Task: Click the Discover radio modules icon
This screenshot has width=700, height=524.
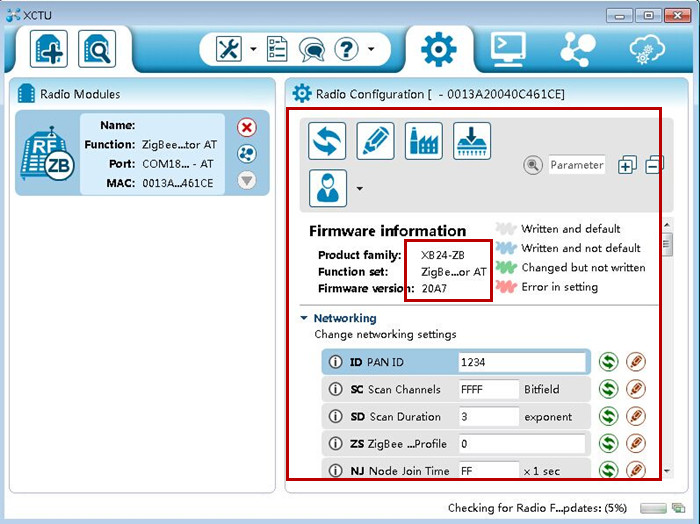Action: point(97,49)
